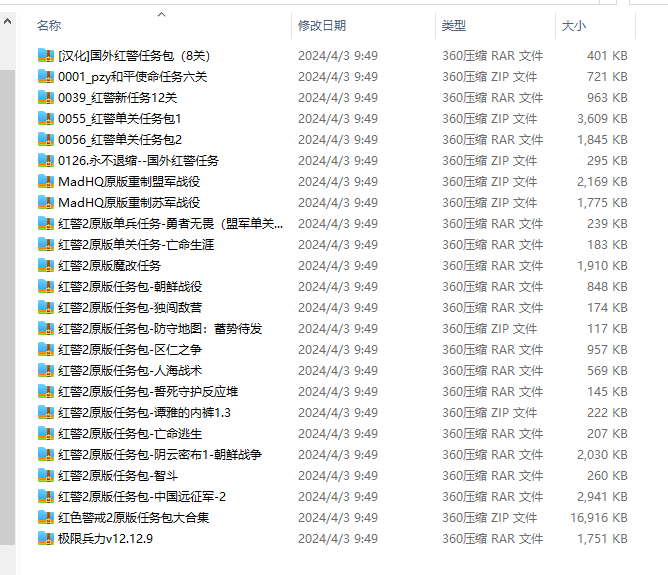This screenshot has width=668, height=575.
Task: Sort files by the 类型 column header
Action: [x=454, y=25]
